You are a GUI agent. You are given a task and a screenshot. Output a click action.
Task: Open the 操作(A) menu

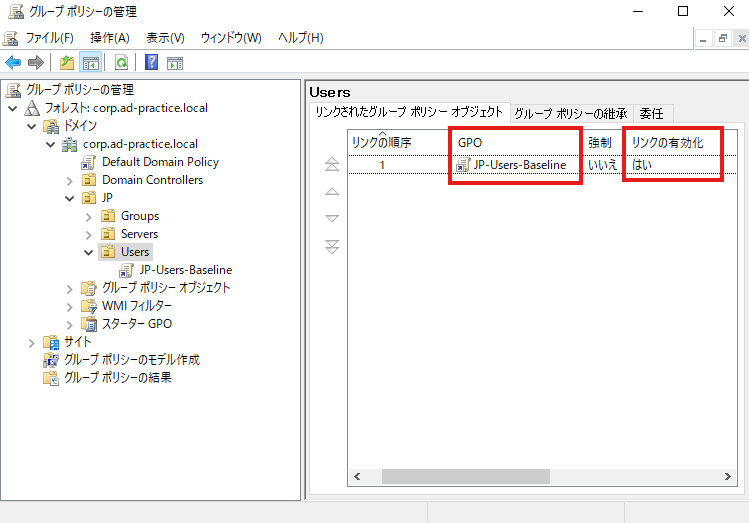click(x=110, y=38)
